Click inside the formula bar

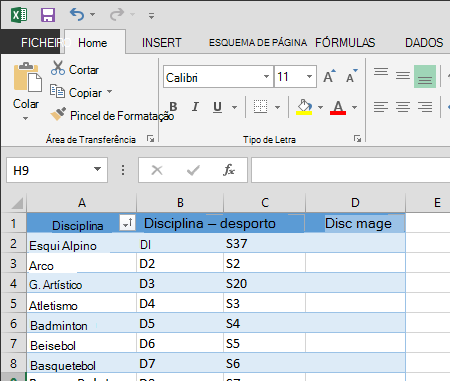click(350, 170)
